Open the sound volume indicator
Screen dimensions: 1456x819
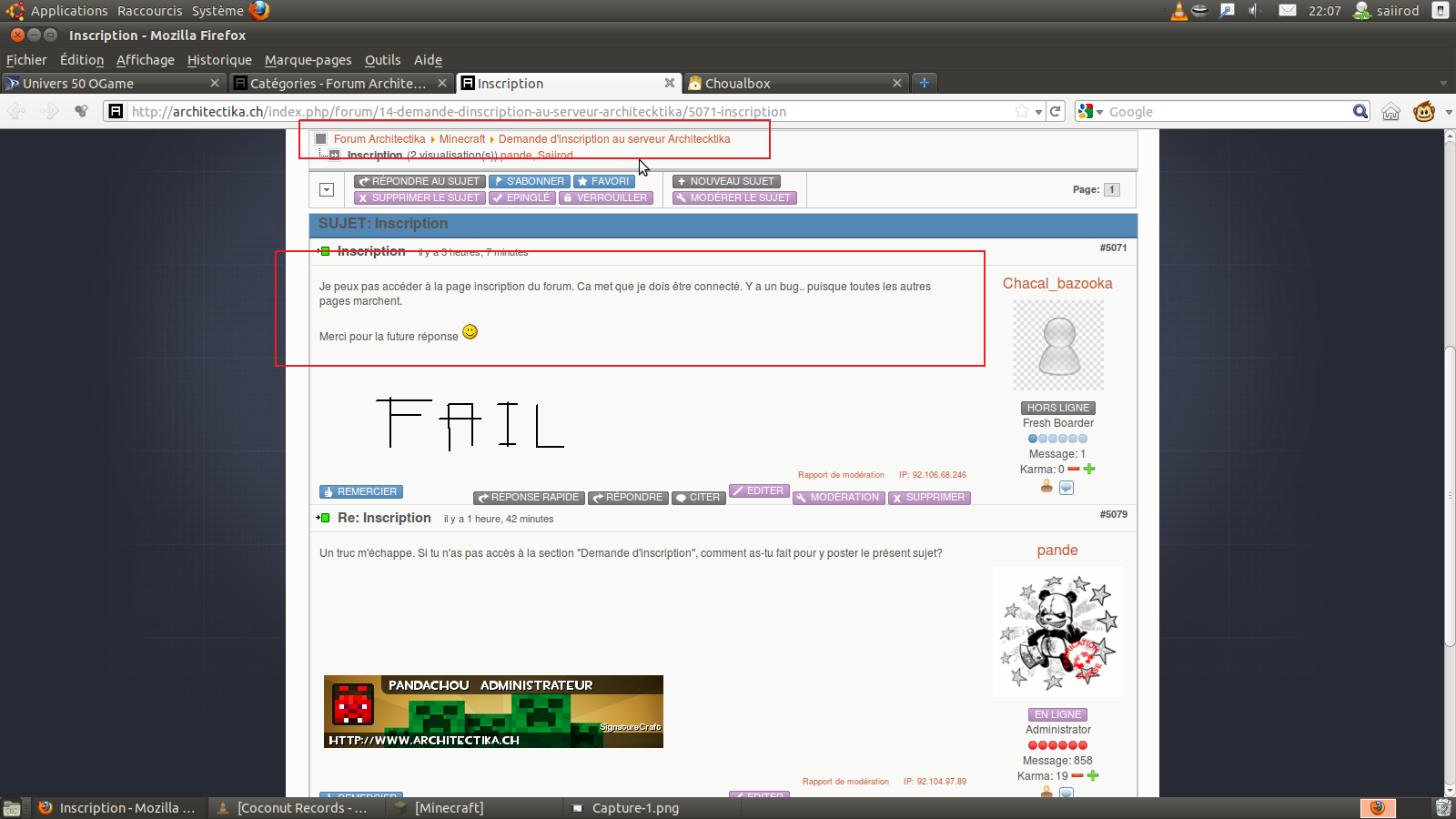[1254, 11]
